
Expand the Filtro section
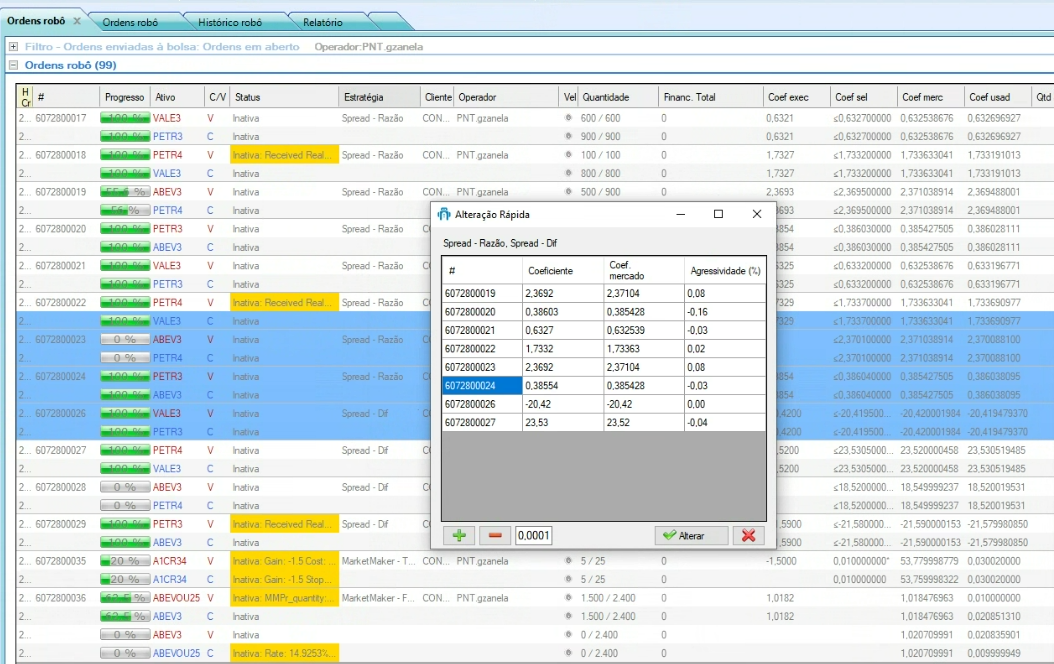13,46
